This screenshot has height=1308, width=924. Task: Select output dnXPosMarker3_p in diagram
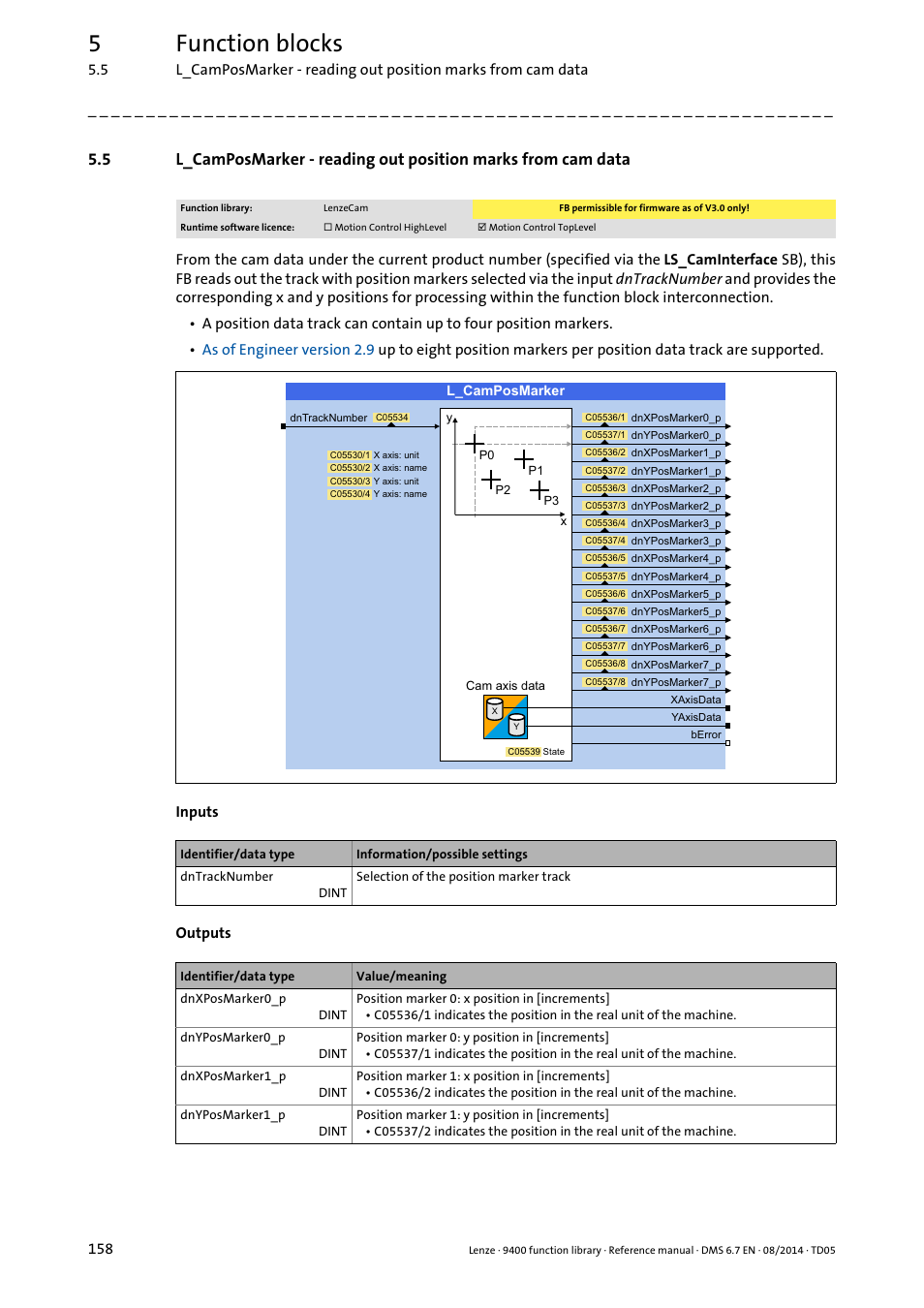676,524
